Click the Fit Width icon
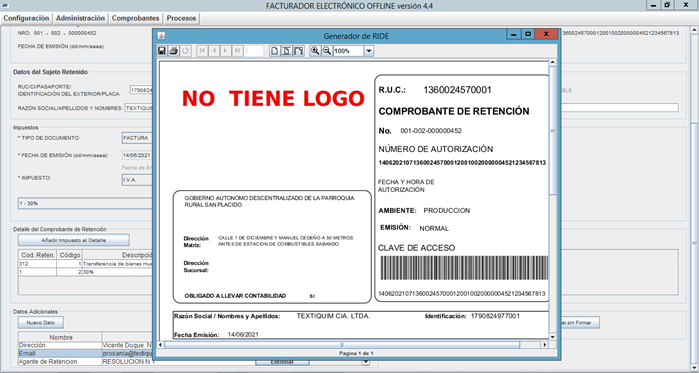This screenshot has height=373, width=699. click(298, 51)
